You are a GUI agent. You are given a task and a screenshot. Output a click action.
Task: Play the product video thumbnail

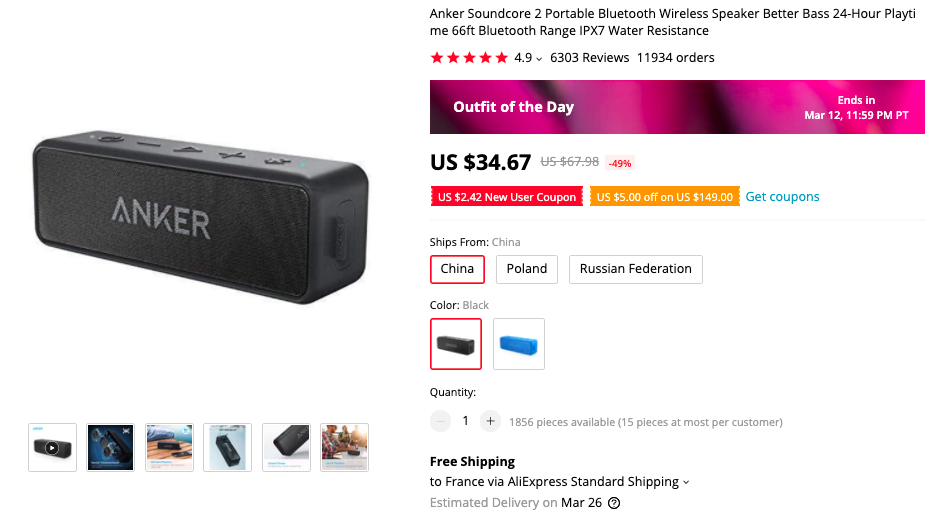coord(52,447)
